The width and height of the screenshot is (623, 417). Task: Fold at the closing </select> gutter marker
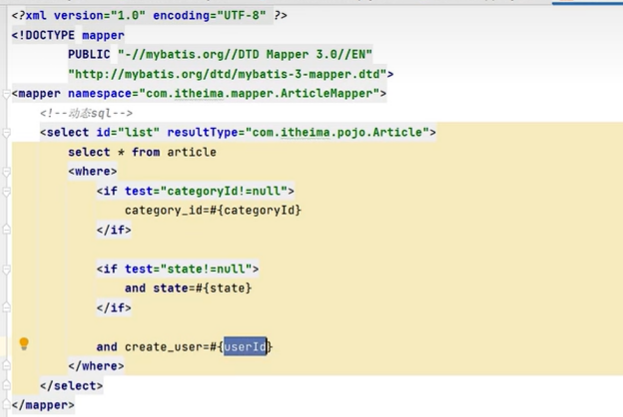[6, 384]
